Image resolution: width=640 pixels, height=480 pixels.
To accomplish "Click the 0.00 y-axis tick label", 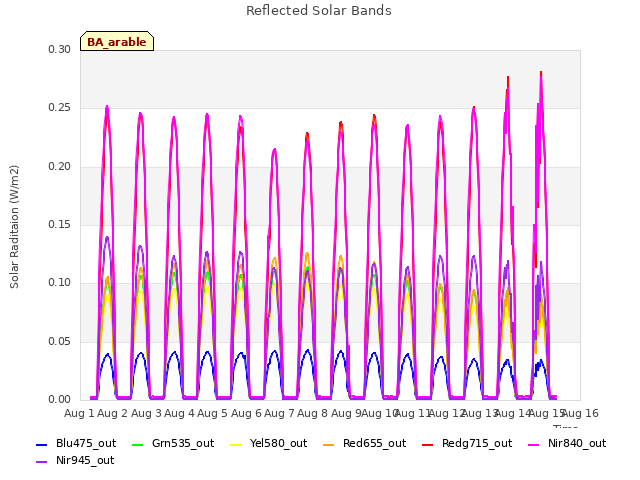I will [x=60, y=399].
